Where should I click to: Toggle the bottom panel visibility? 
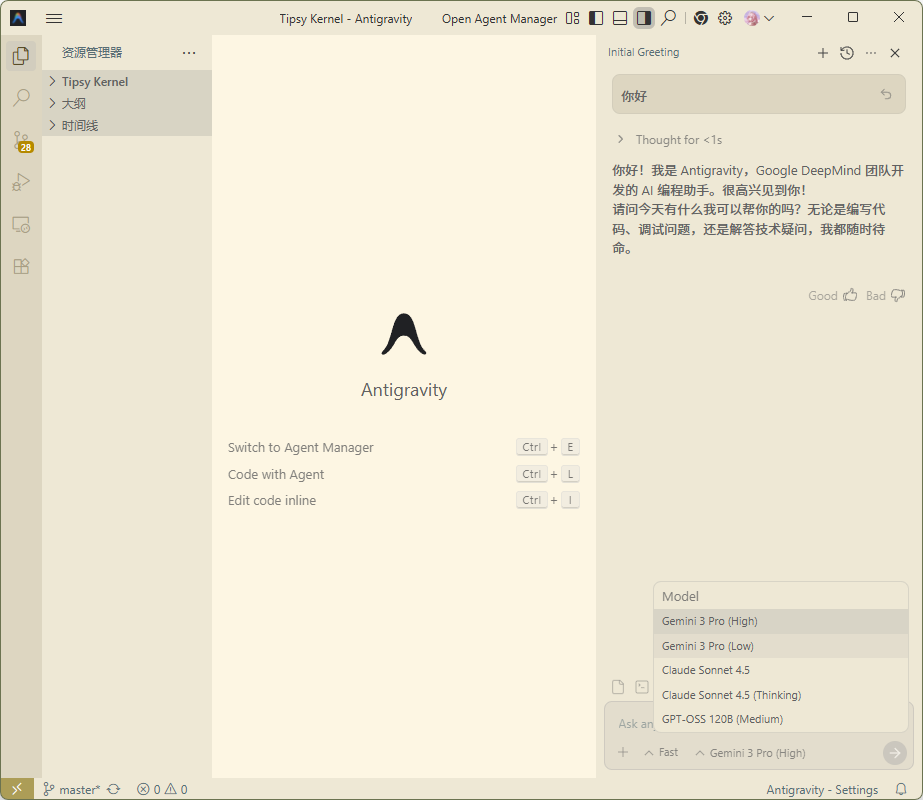coord(620,18)
